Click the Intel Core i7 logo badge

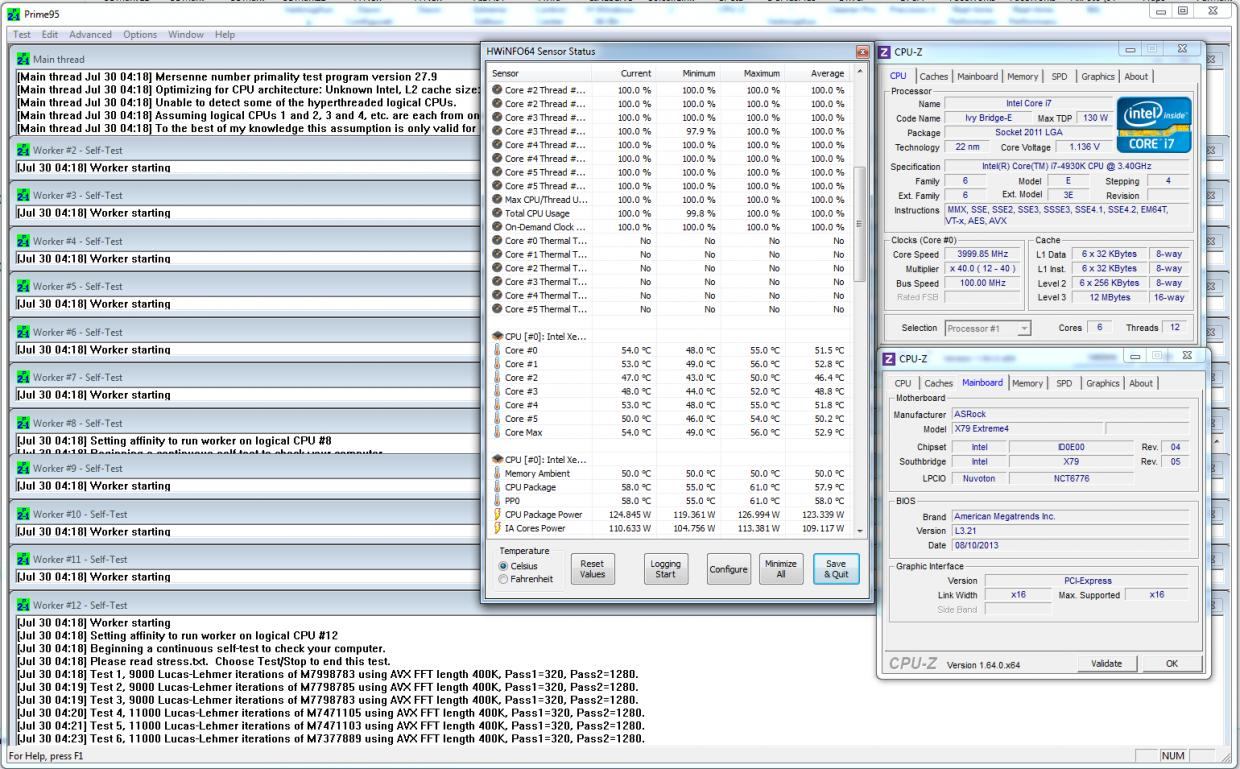(1154, 125)
